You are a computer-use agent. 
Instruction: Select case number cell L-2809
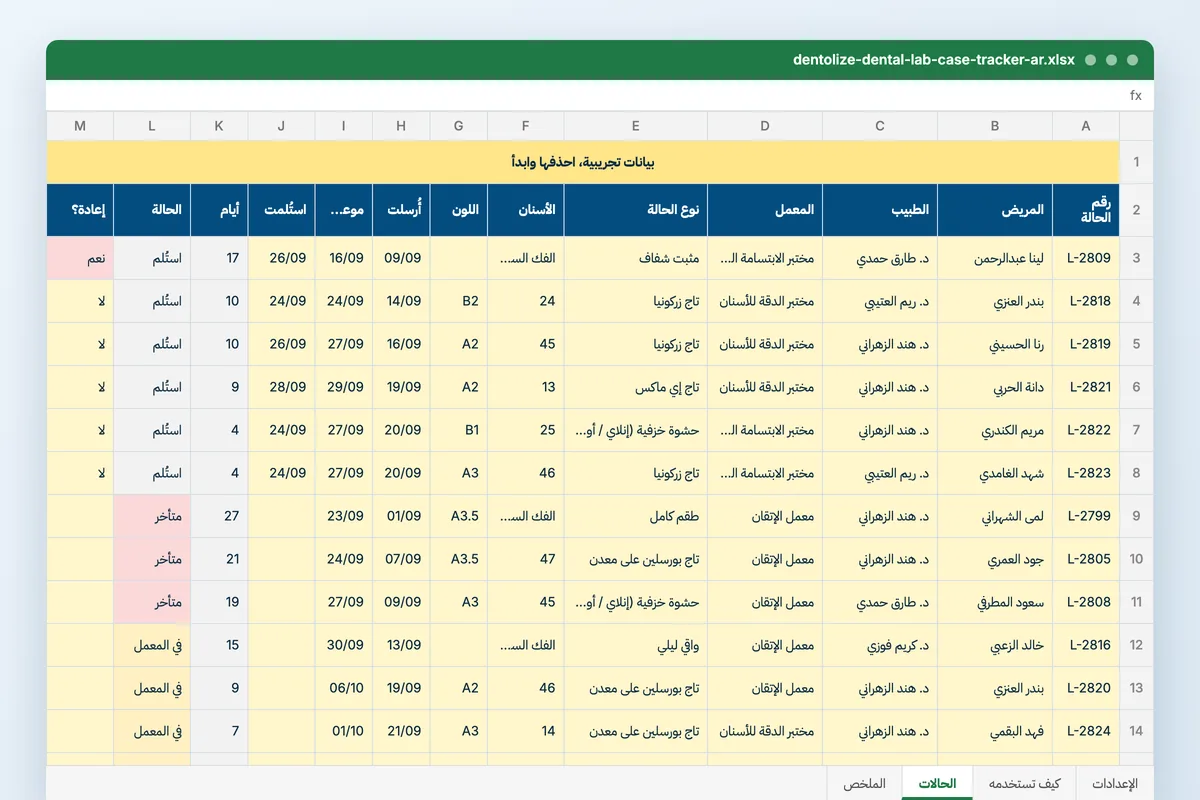pyautogui.click(x=1086, y=258)
